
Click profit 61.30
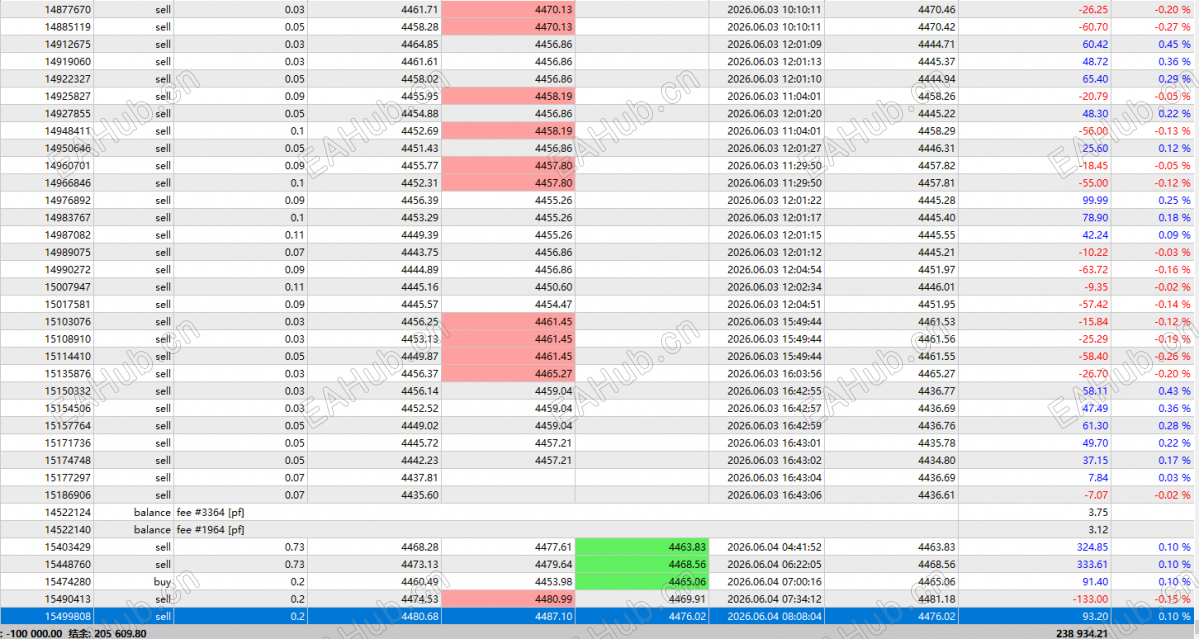tap(1095, 426)
